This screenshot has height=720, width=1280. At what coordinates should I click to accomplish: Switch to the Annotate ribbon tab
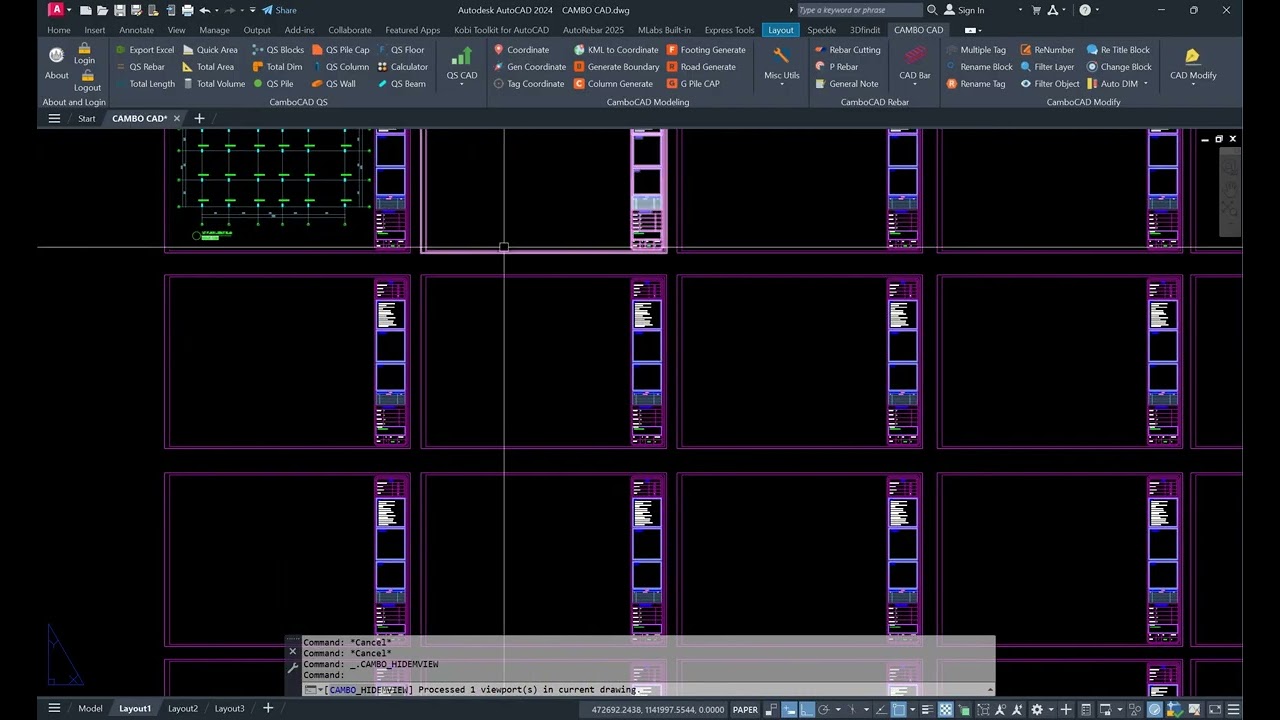136,30
